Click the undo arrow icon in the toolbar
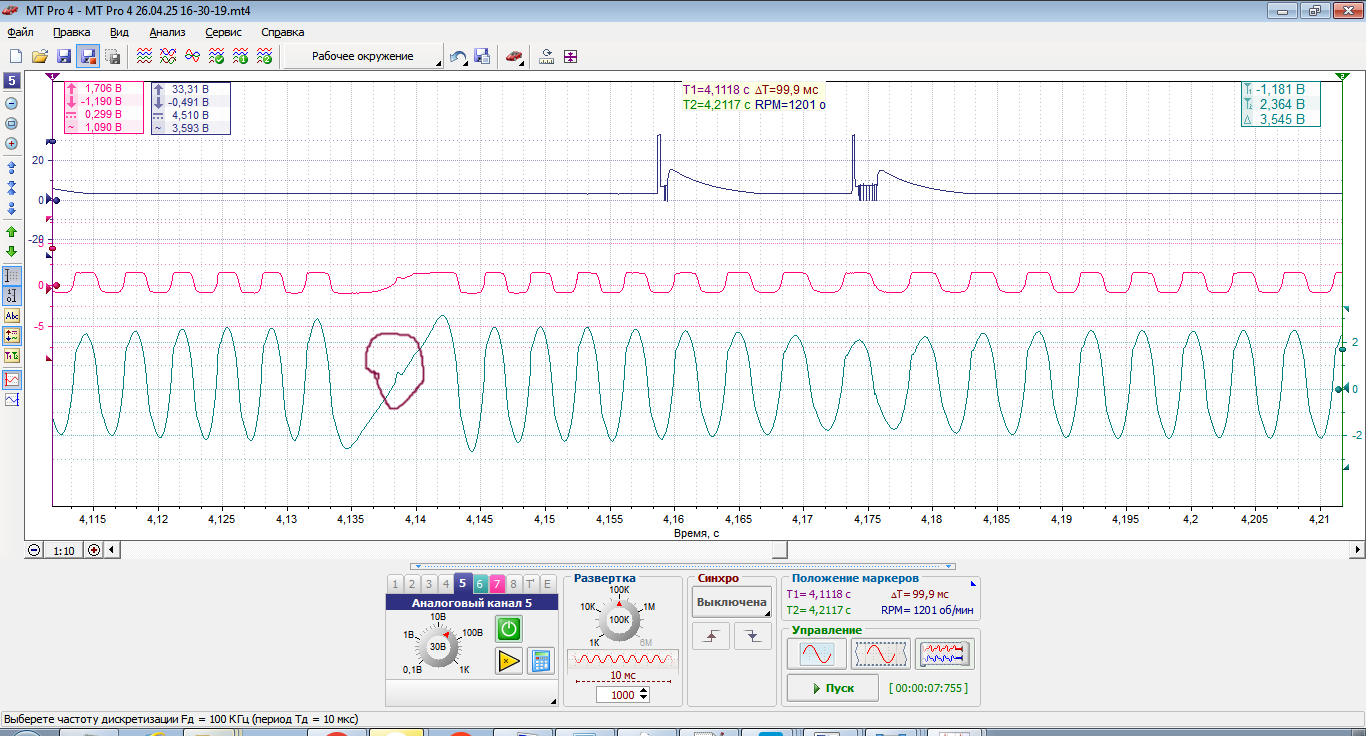 458,57
